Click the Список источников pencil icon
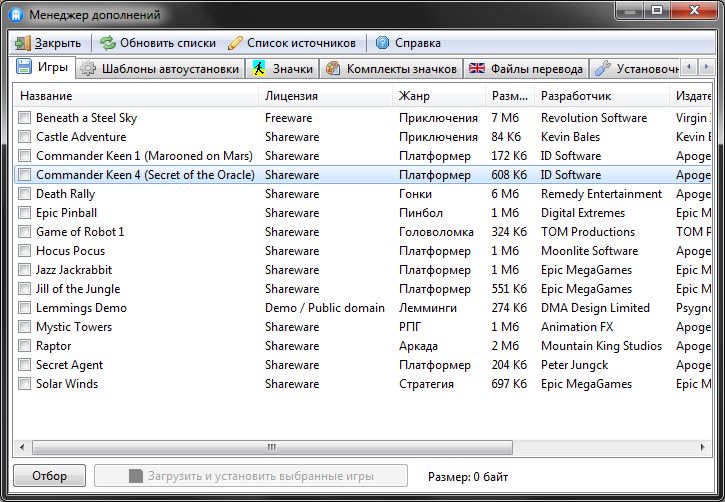This screenshot has height=502, width=725. coord(235,43)
